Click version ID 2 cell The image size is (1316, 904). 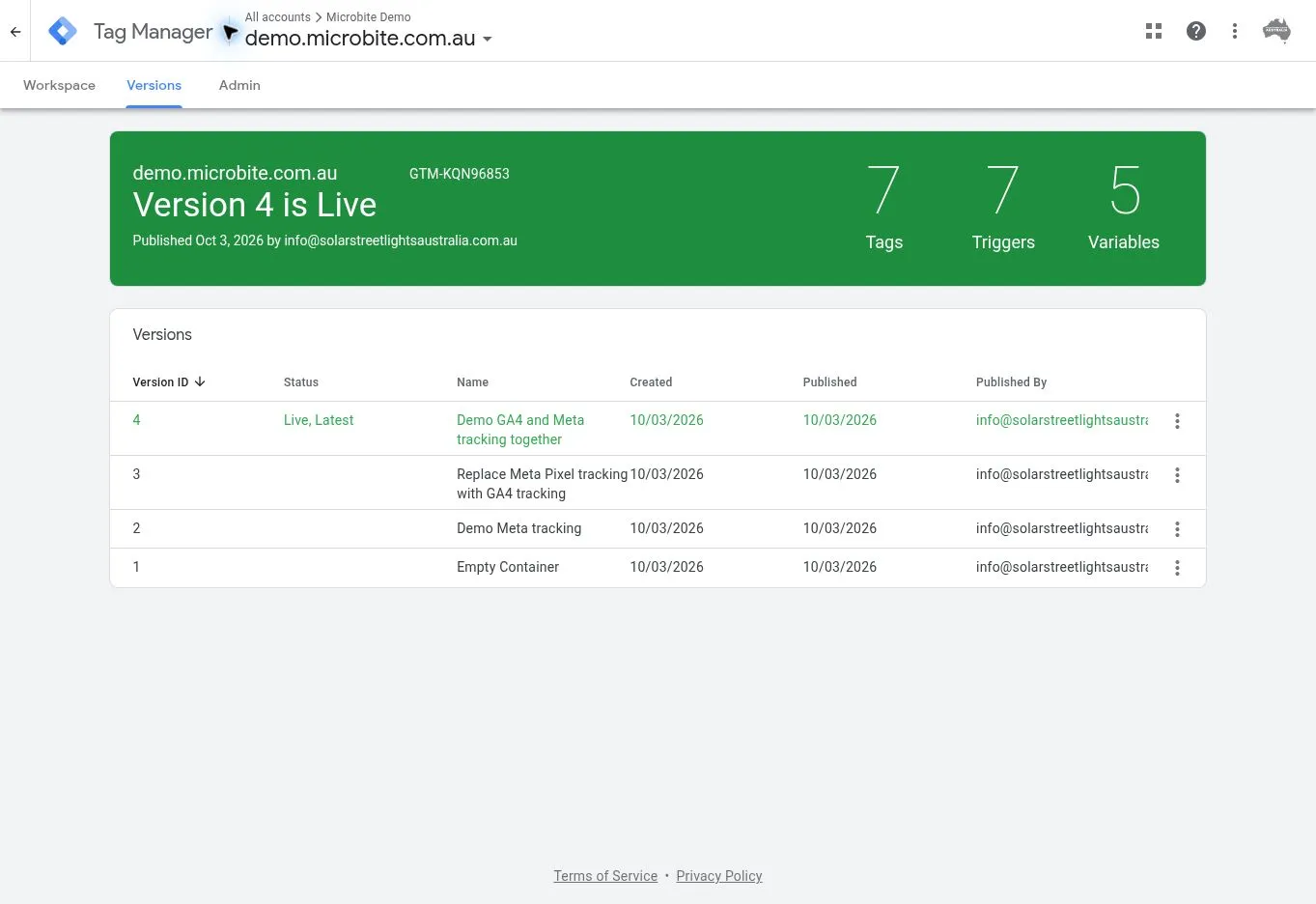(136, 528)
